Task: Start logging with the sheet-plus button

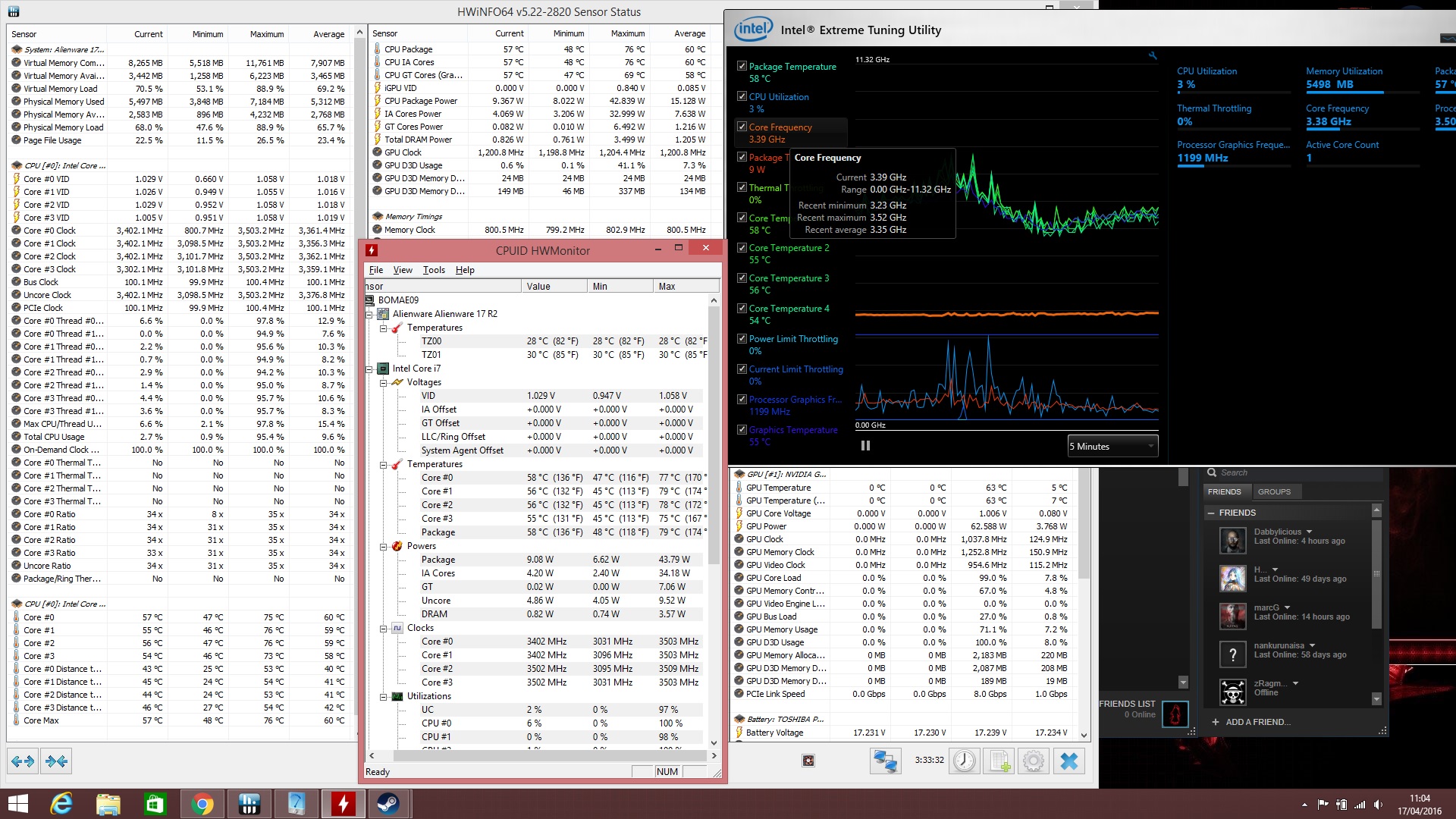Action: click(999, 761)
